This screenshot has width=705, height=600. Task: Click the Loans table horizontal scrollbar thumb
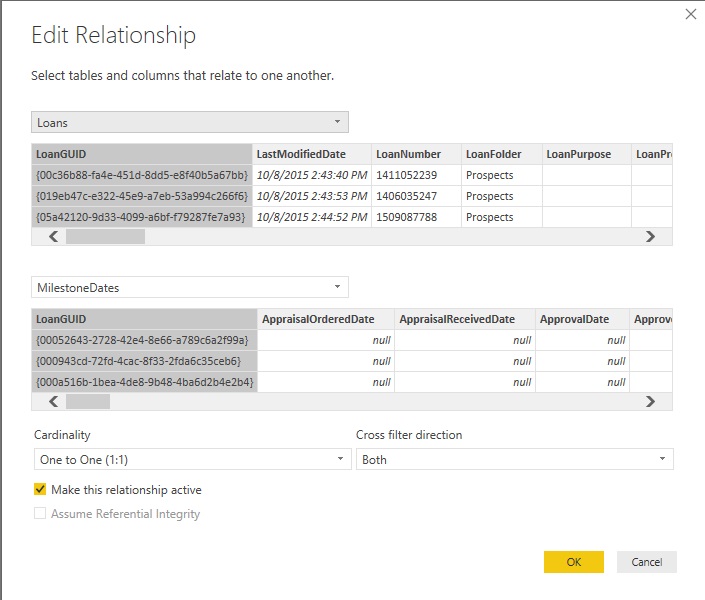[105, 237]
